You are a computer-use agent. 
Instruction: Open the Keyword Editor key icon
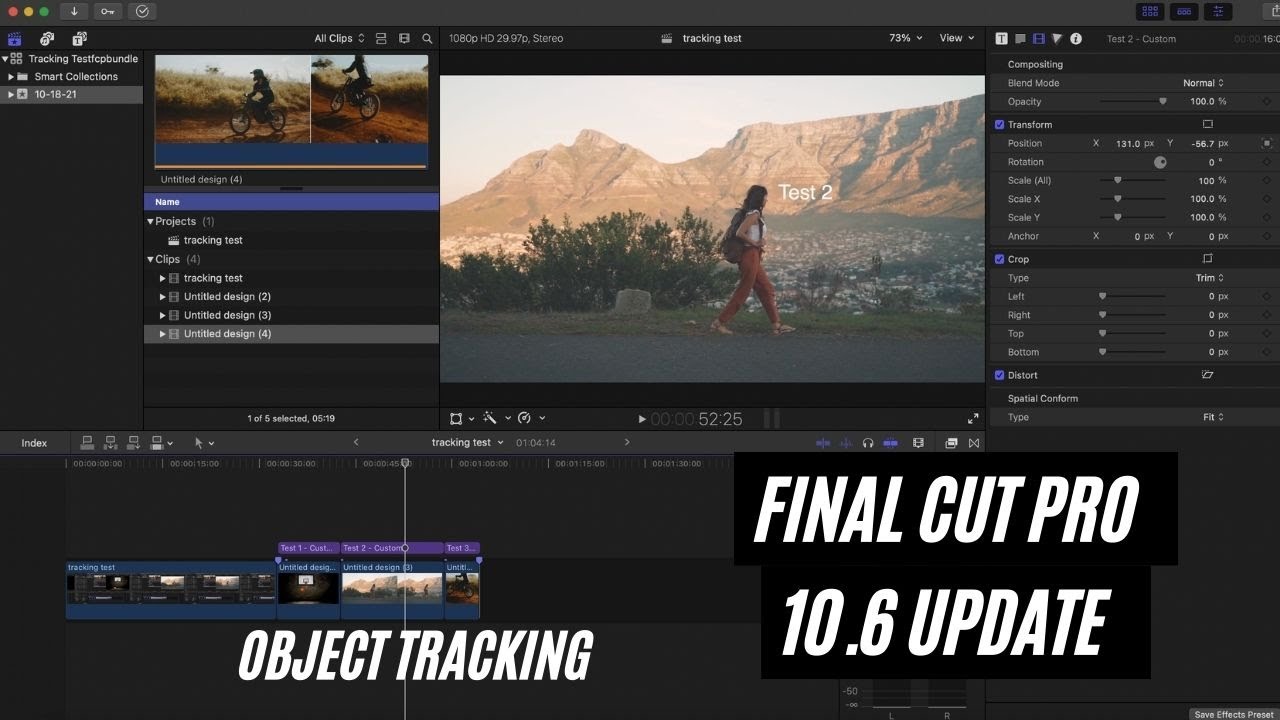[107, 11]
